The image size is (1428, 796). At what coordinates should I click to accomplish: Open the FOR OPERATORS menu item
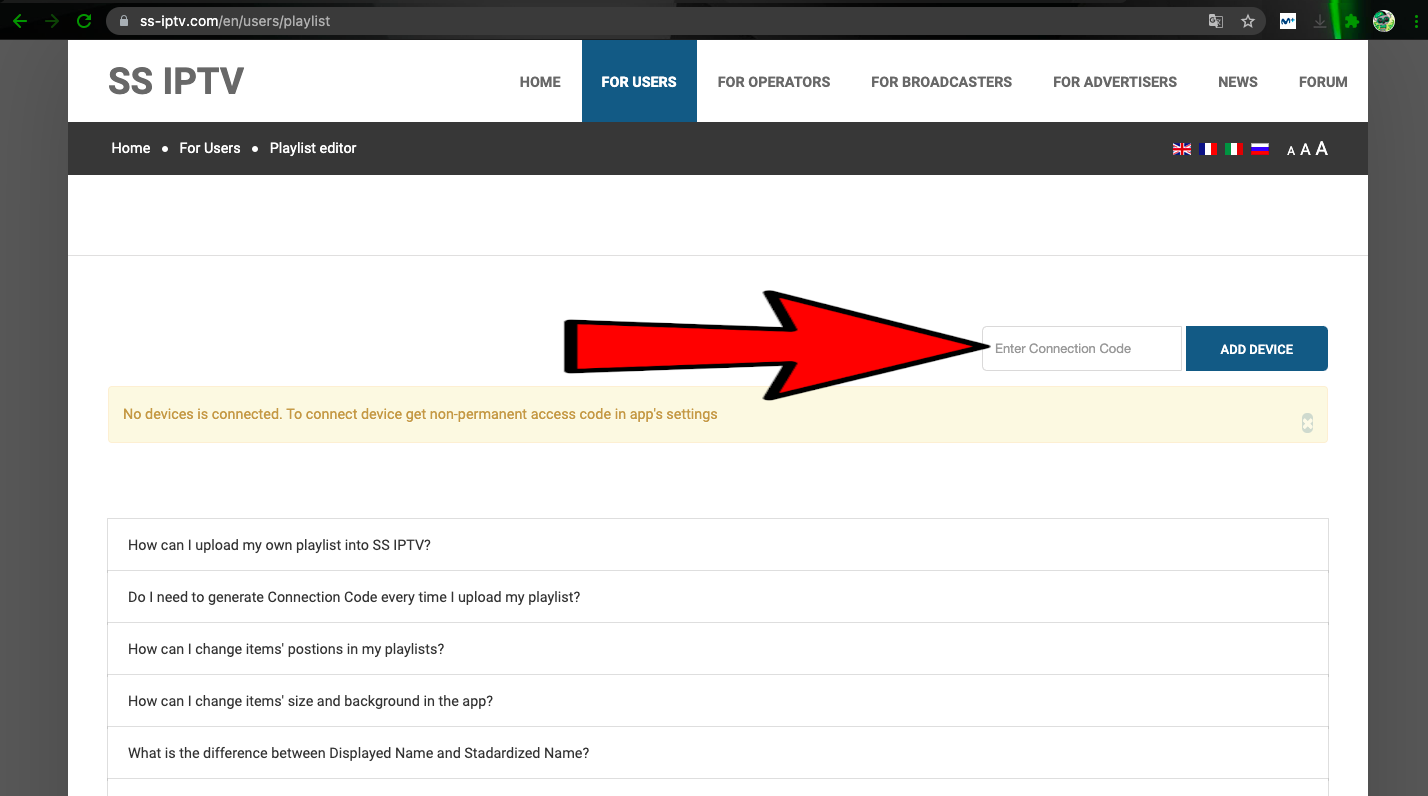tap(773, 82)
